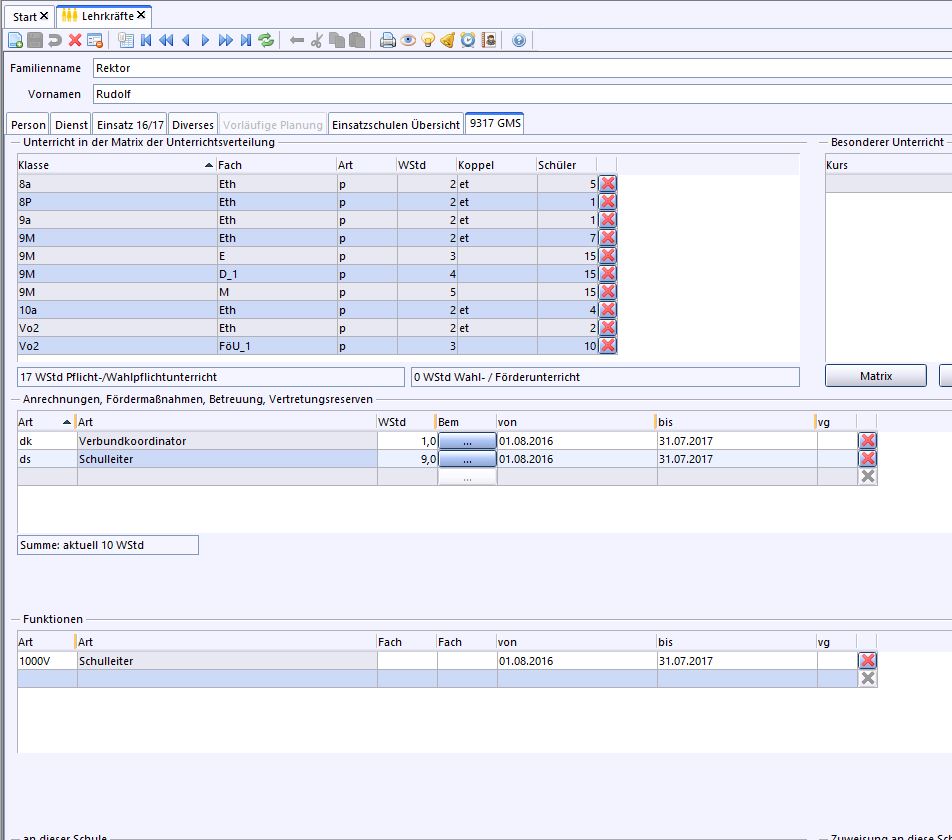
Task: Close the Lehrkräfte tab
Action: (141, 15)
